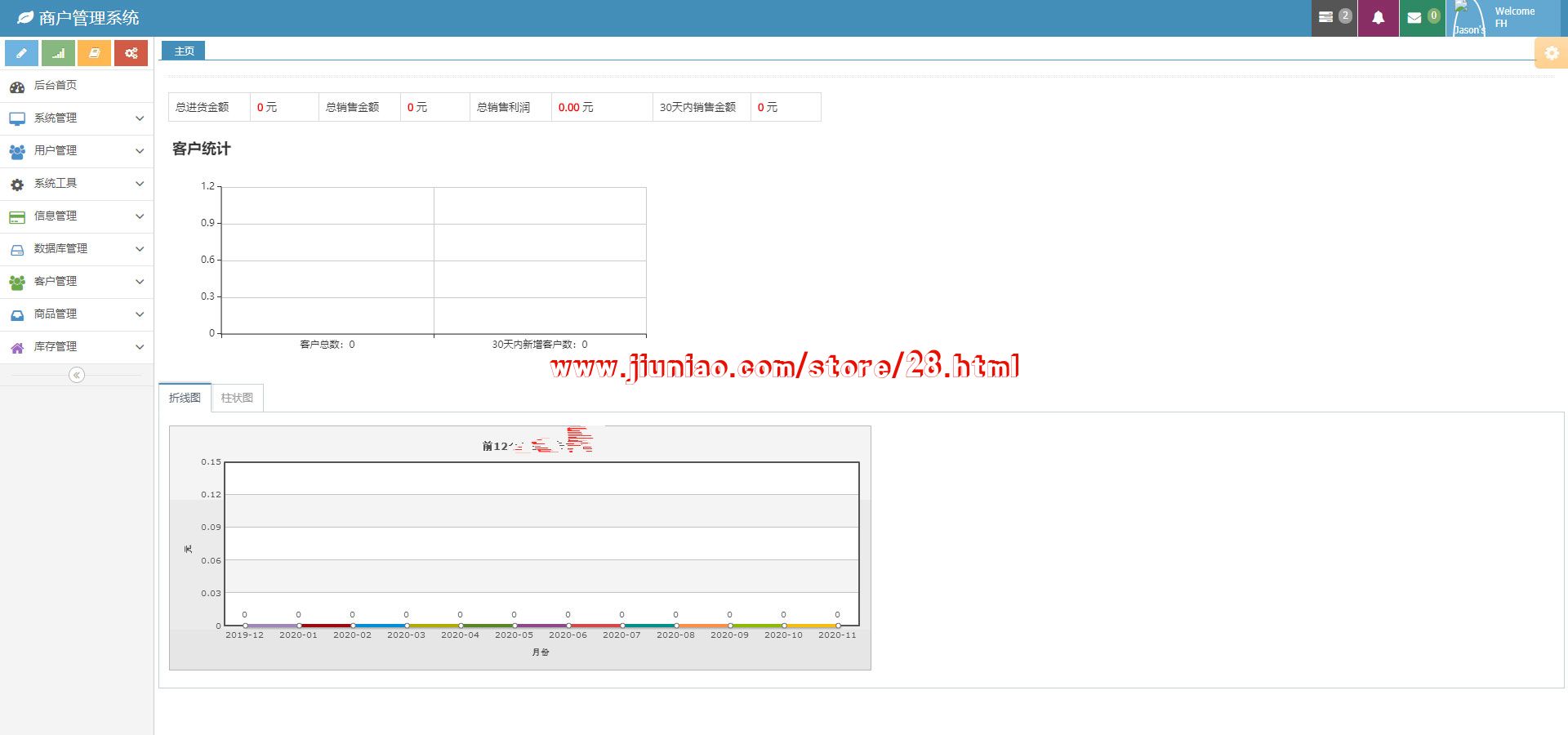Click the red gears settings shortcut button

(131, 53)
